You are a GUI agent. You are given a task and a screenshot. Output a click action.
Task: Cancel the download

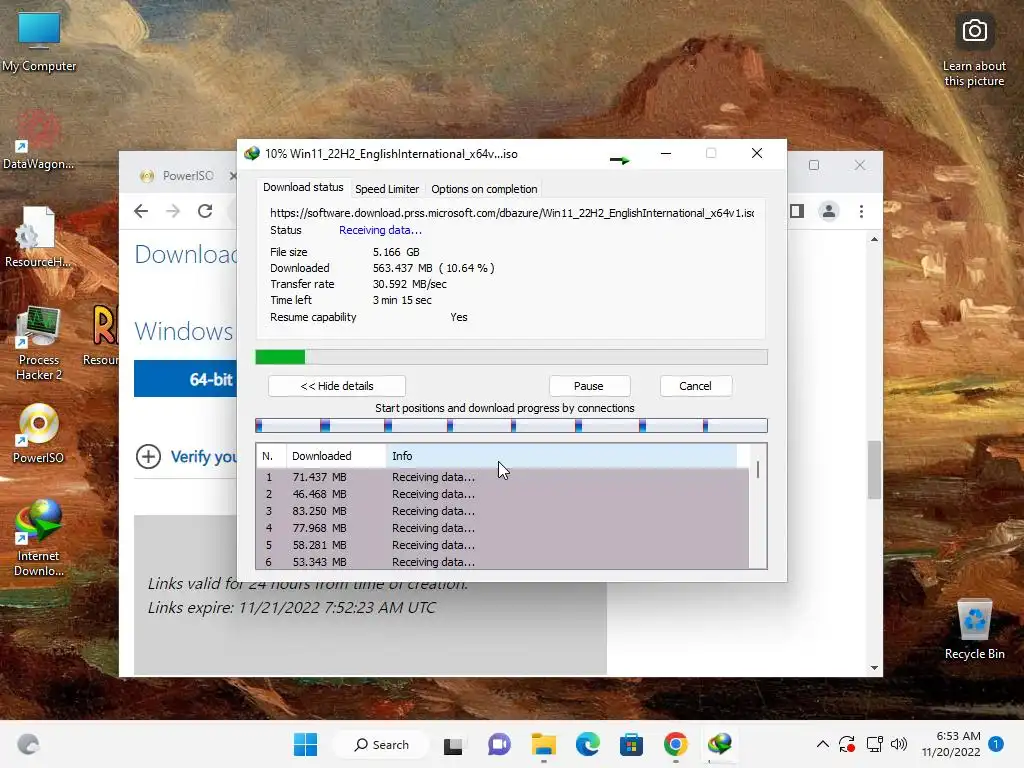pos(696,386)
